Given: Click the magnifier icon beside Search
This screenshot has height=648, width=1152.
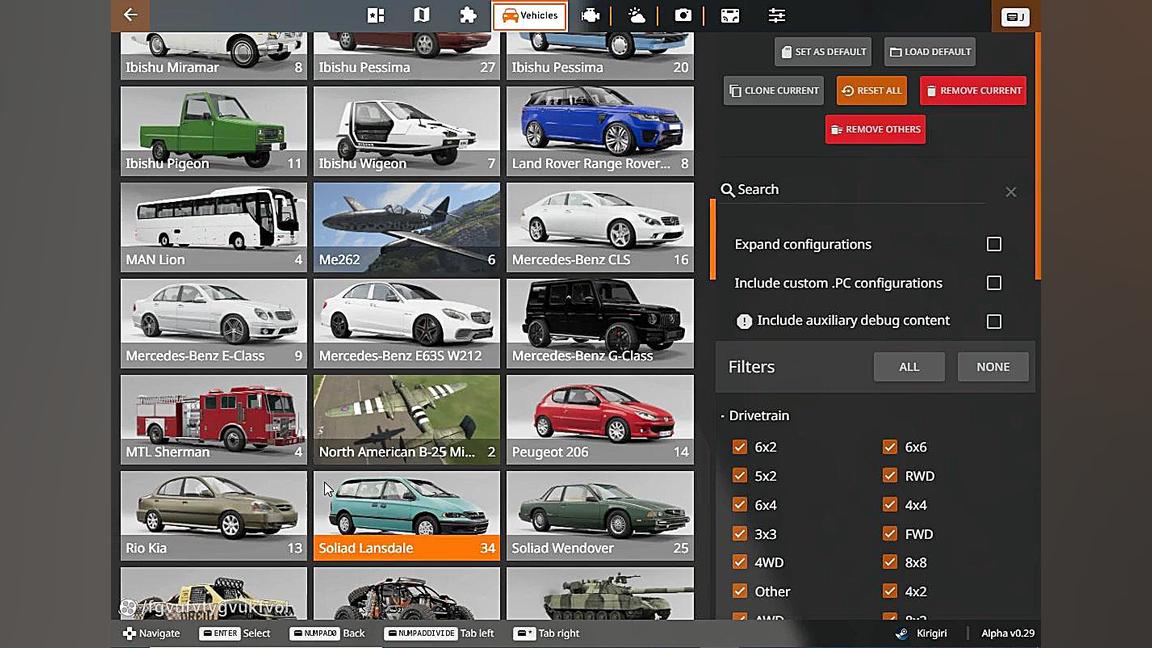Looking at the screenshot, I should [727, 190].
